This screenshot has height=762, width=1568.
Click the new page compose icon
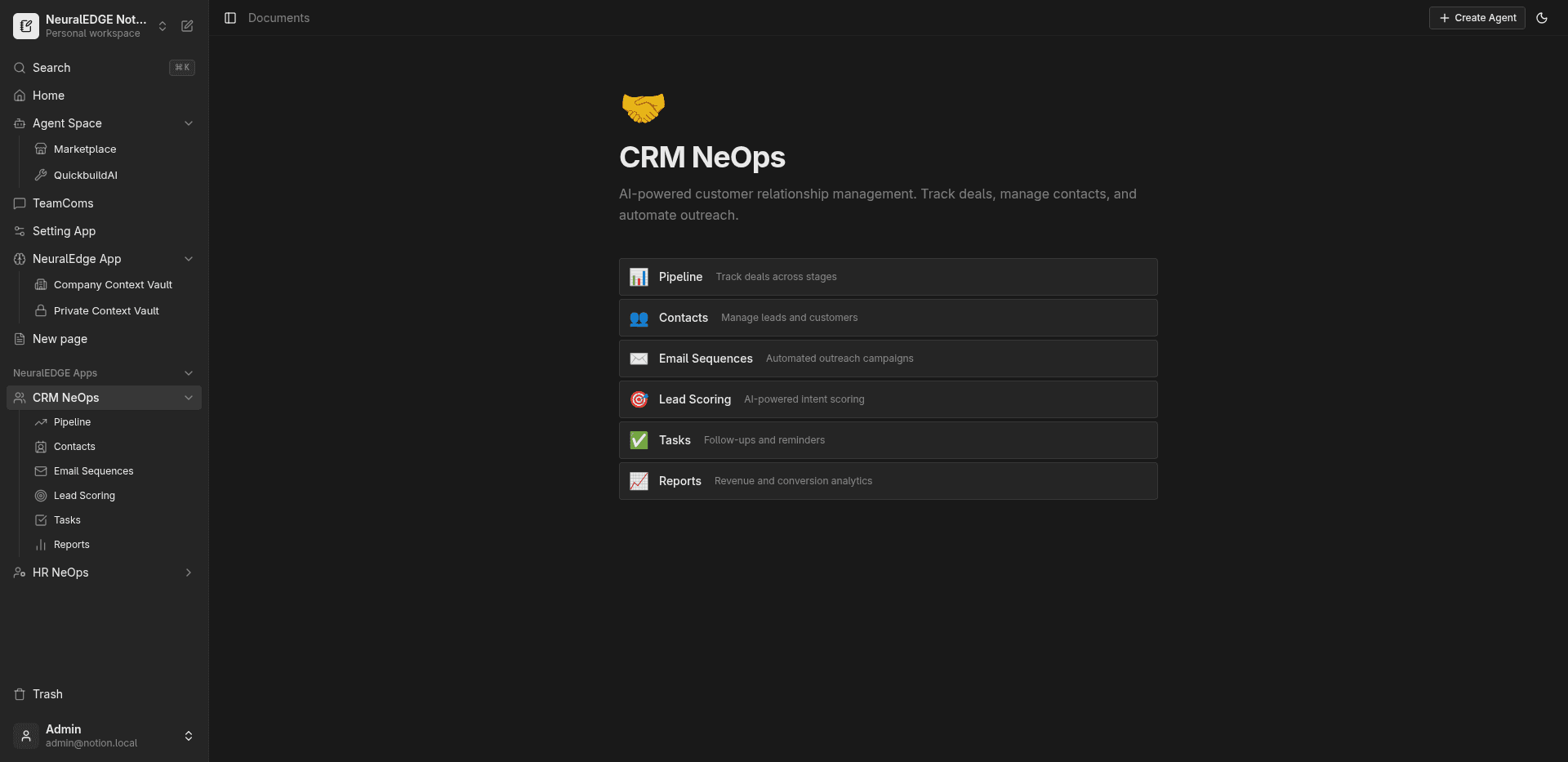coord(187,25)
